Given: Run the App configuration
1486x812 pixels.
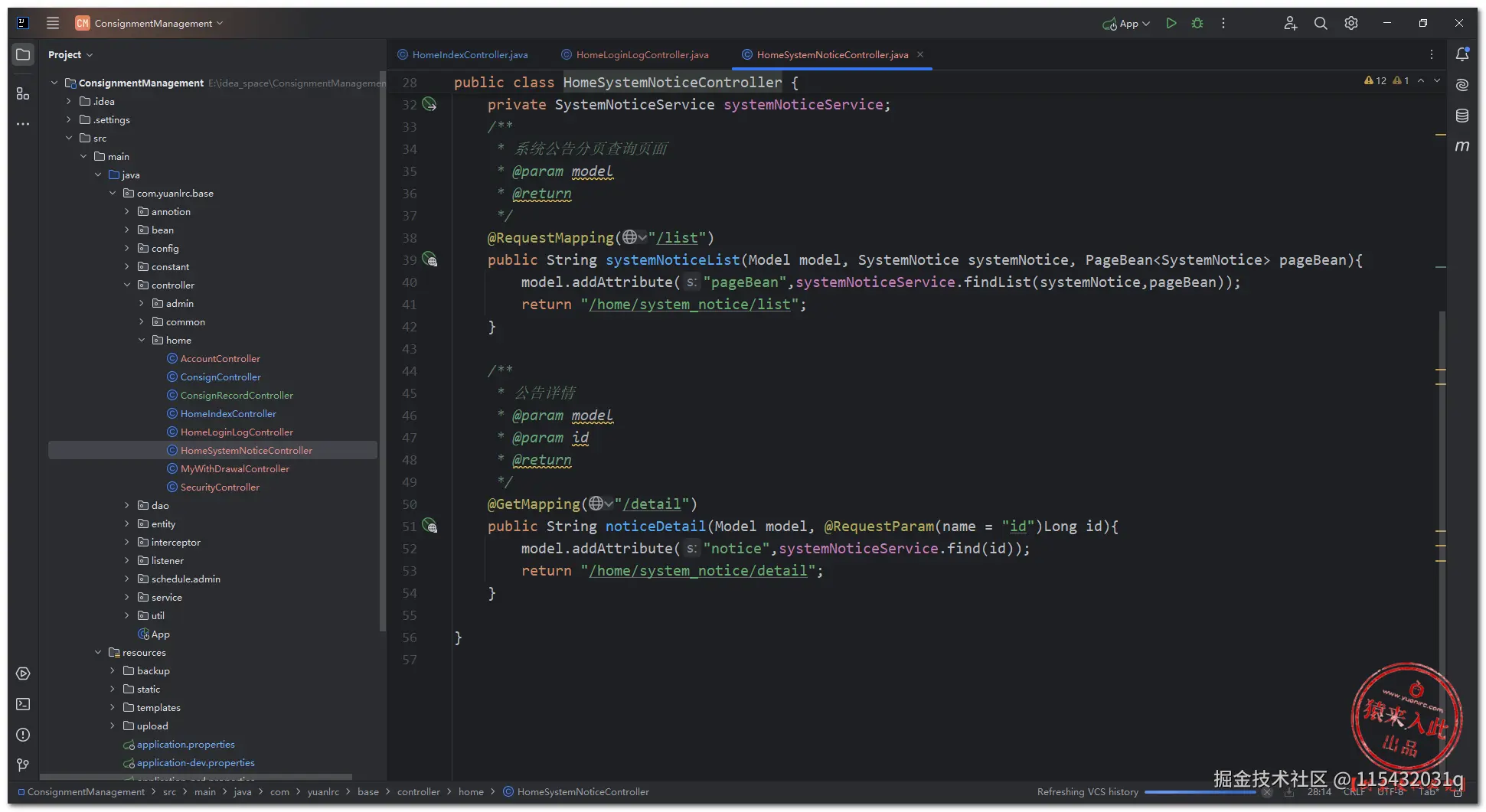Looking at the screenshot, I should coord(1171,23).
